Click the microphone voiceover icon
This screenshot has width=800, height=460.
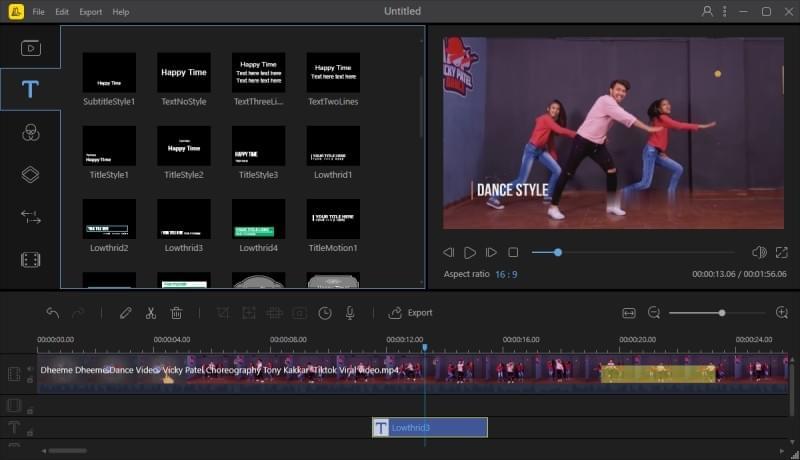350,313
